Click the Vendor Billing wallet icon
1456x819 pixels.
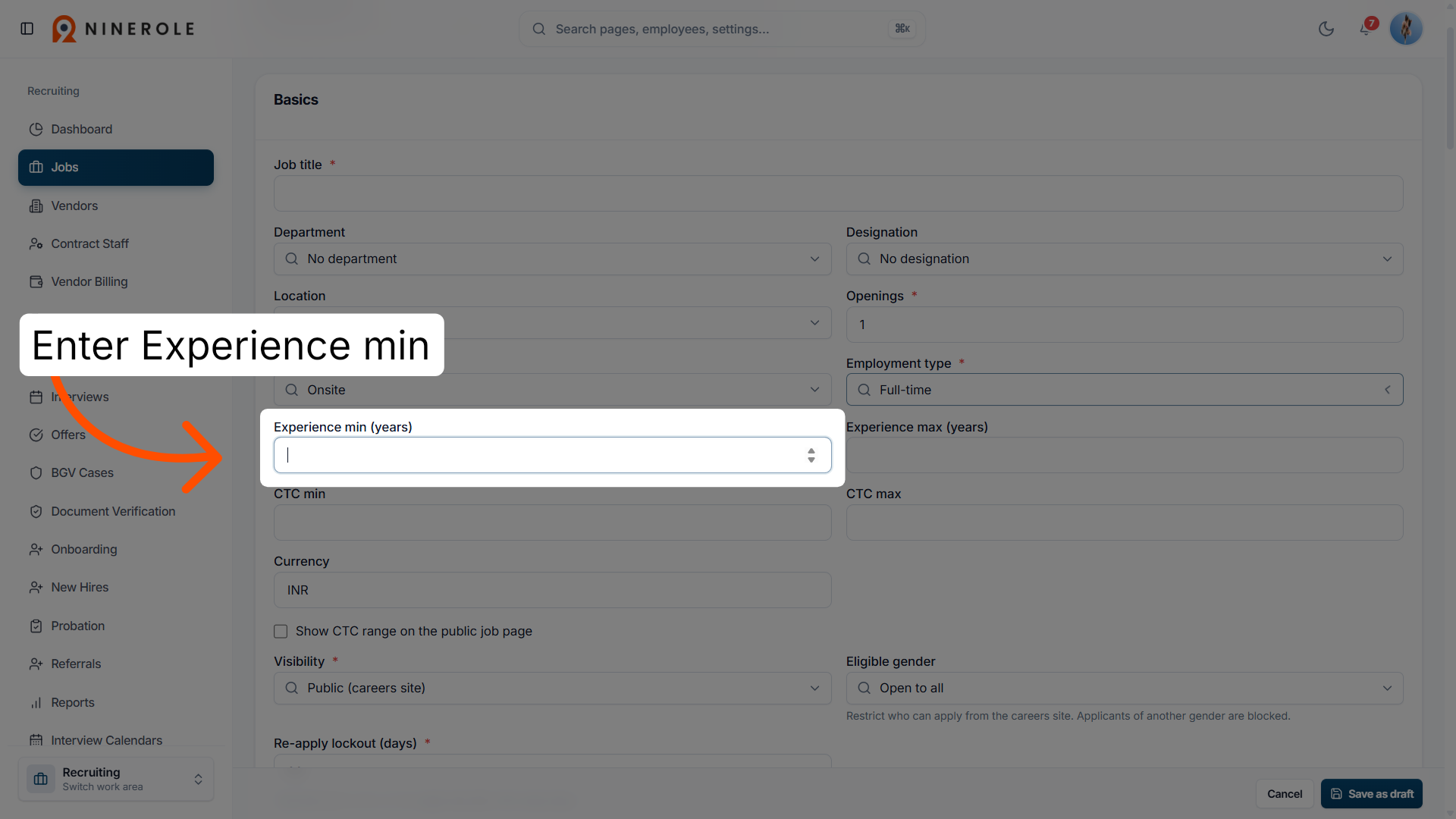(x=36, y=281)
